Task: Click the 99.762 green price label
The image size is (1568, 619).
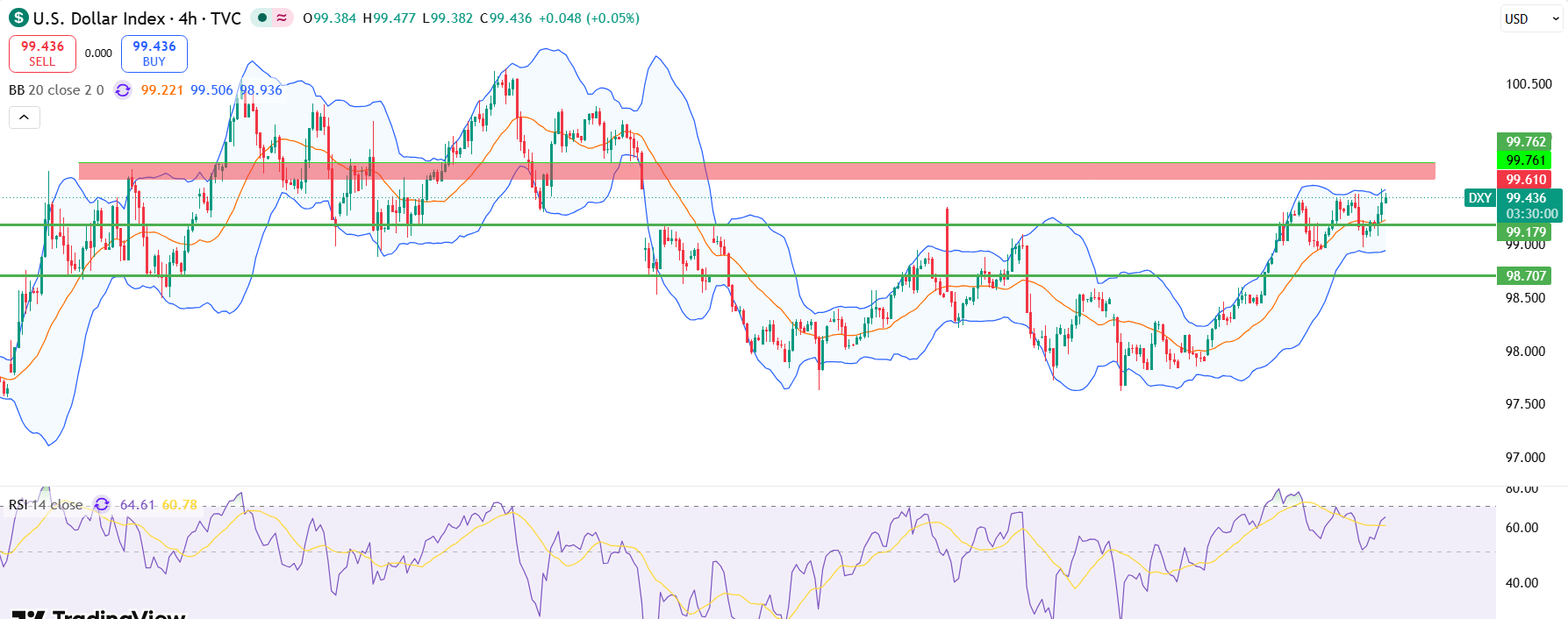Action: click(x=1525, y=142)
